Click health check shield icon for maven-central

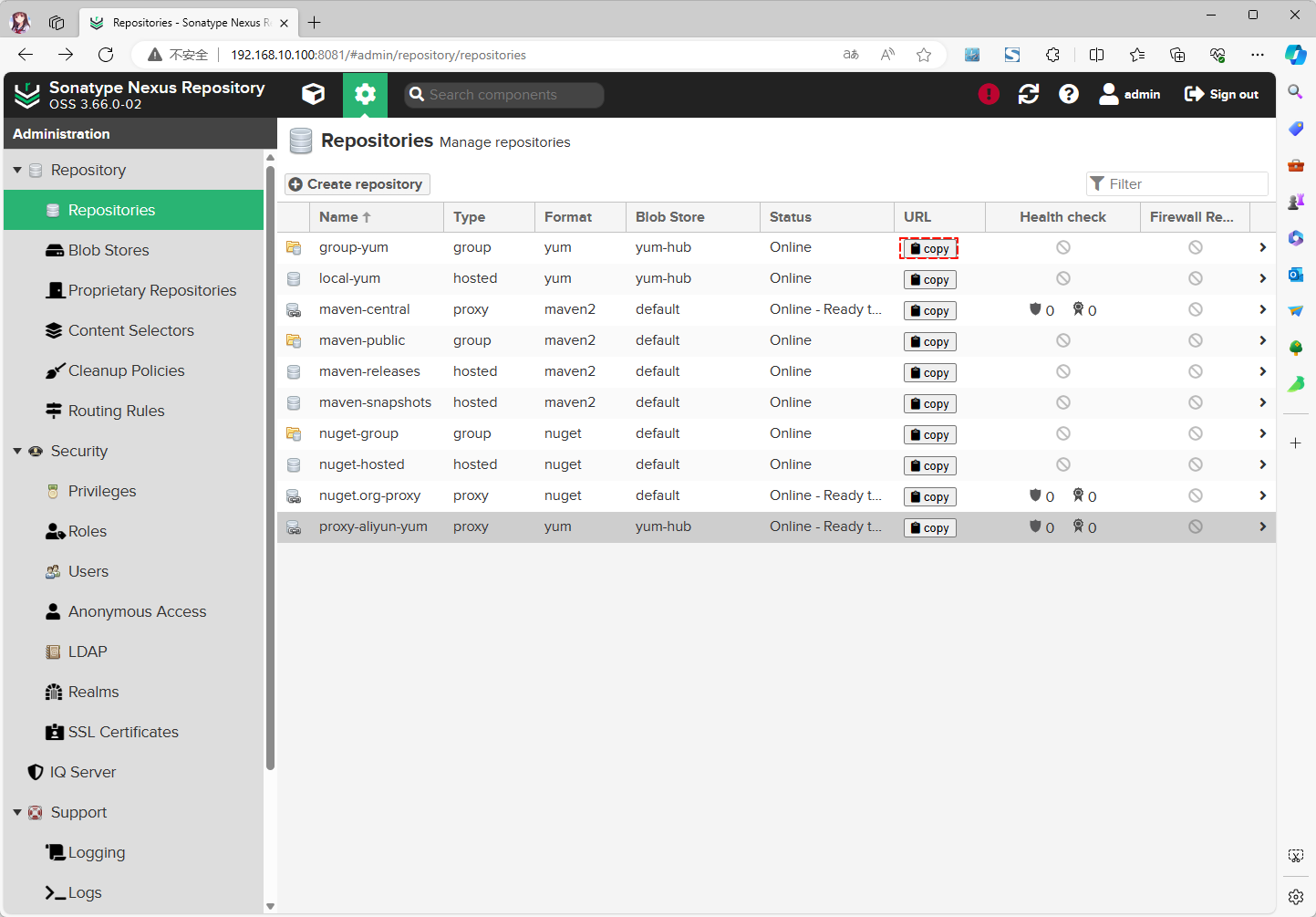coord(1035,309)
